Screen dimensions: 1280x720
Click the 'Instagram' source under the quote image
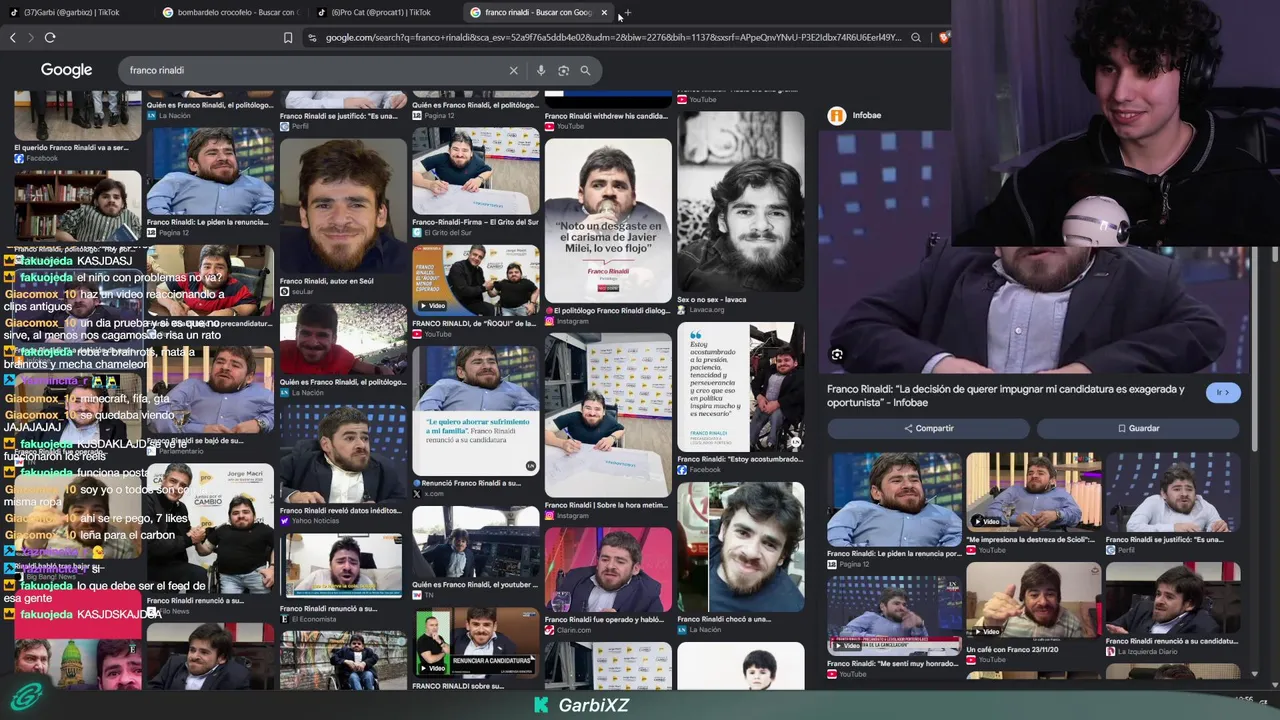[573, 322]
